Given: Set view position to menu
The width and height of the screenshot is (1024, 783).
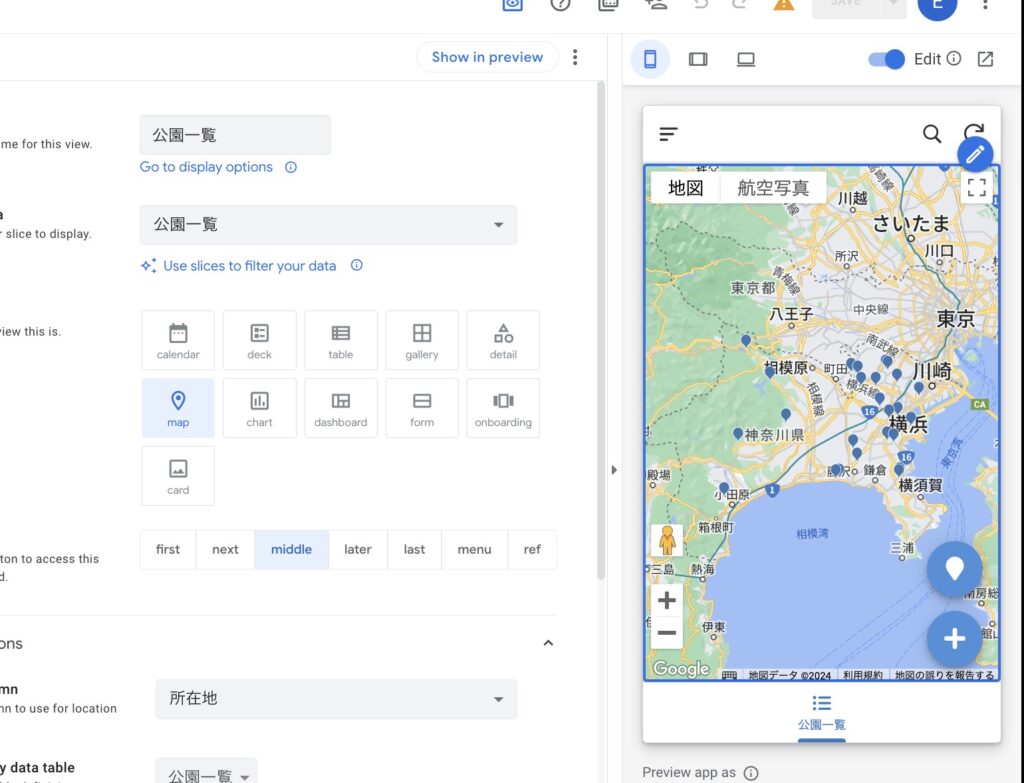Looking at the screenshot, I should [474, 549].
